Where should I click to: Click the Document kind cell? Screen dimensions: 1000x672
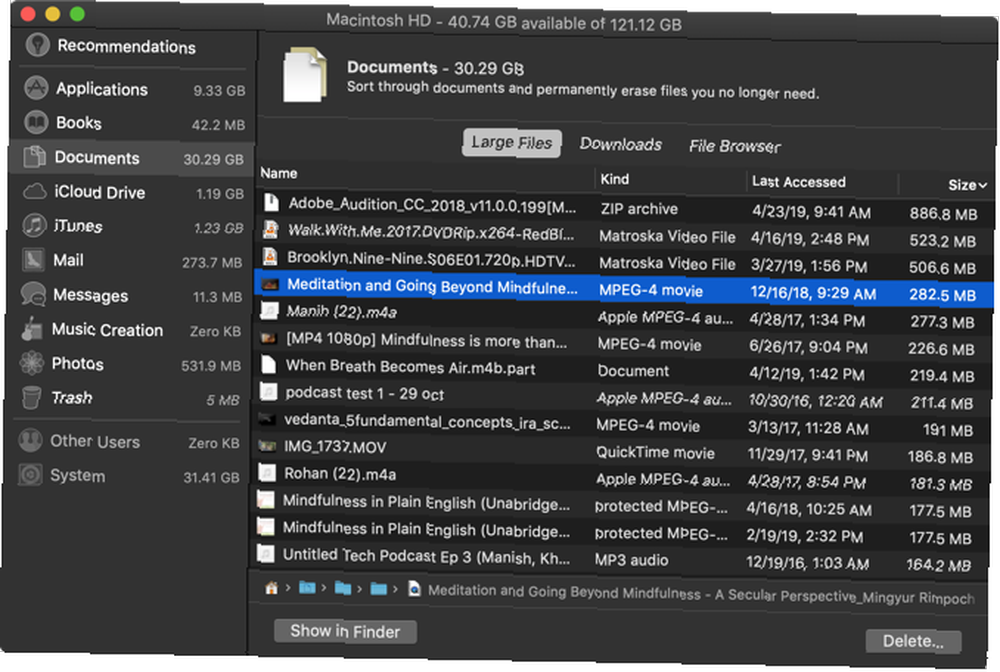pyautogui.click(x=633, y=370)
